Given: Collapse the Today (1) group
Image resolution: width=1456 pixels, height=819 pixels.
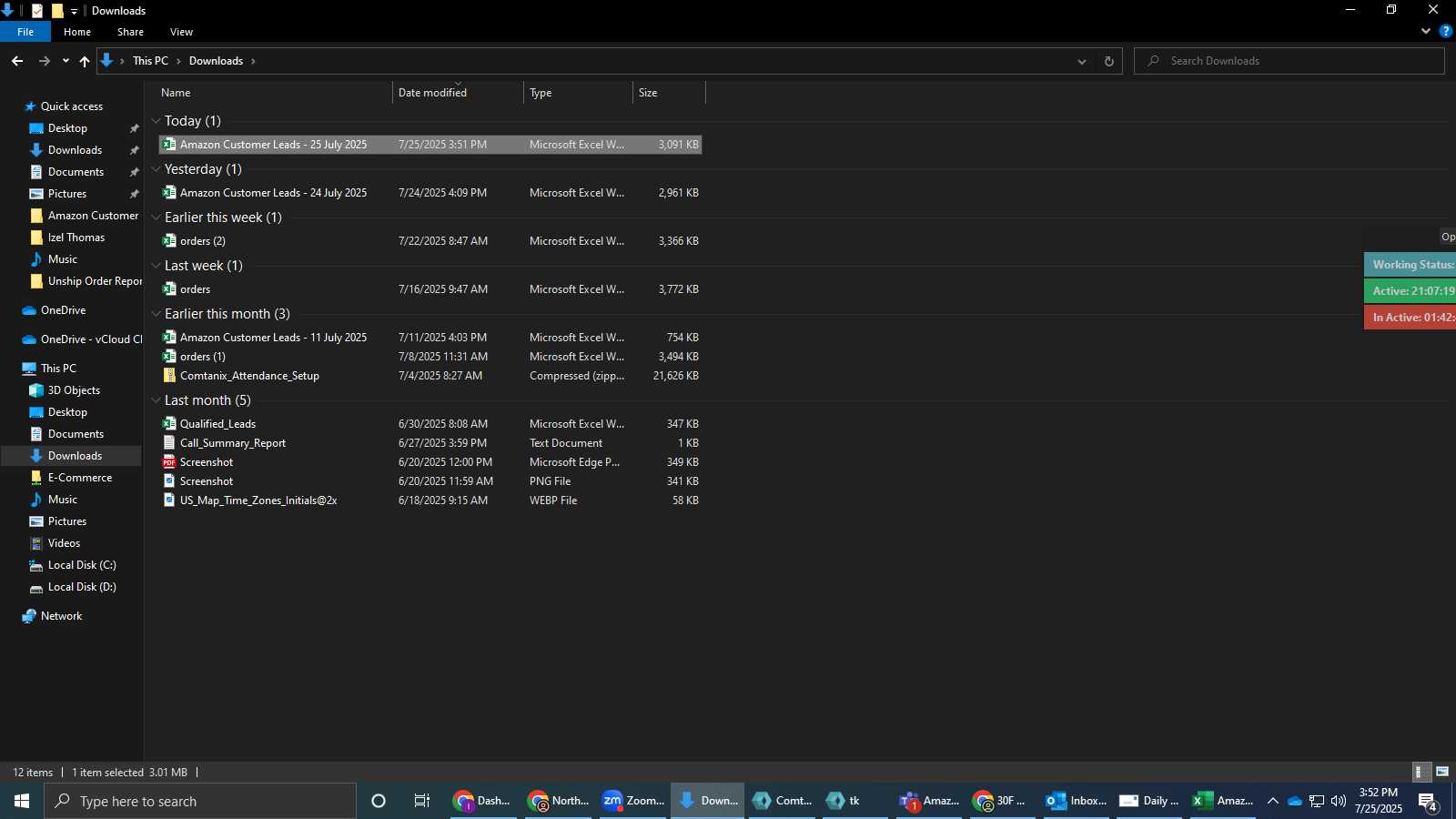Looking at the screenshot, I should point(157,121).
